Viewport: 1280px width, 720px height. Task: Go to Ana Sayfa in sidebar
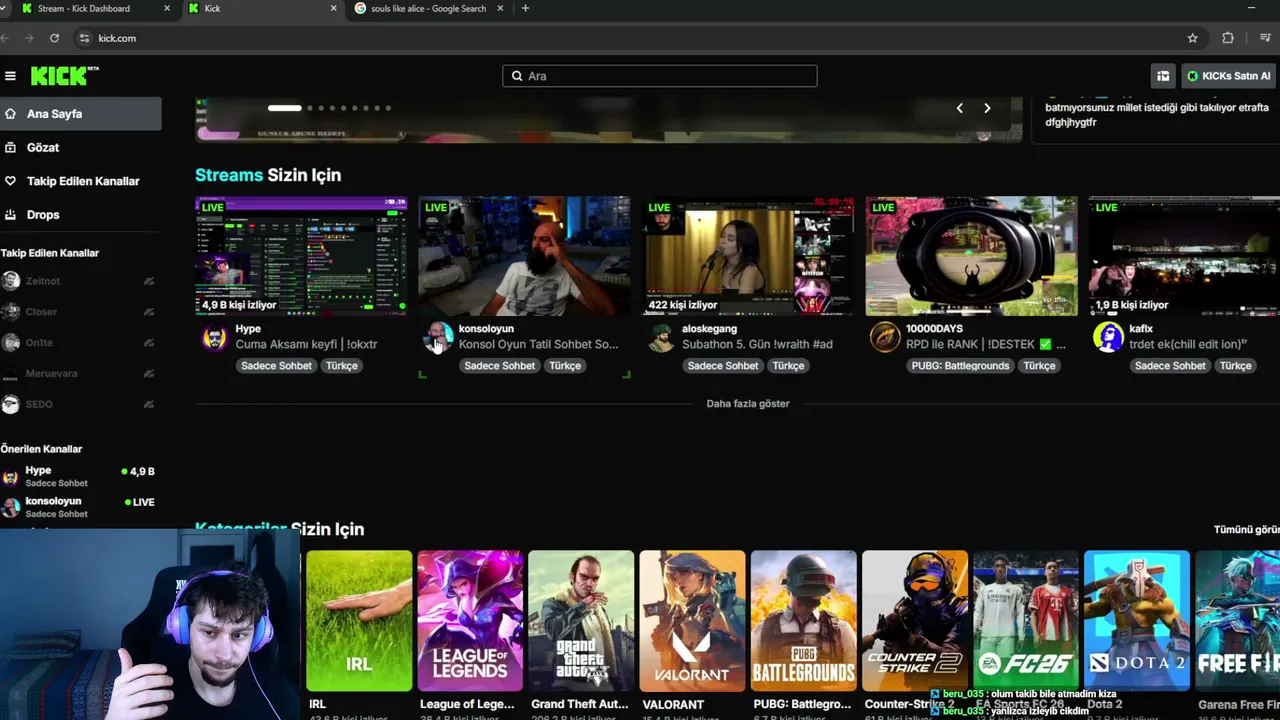[80, 114]
